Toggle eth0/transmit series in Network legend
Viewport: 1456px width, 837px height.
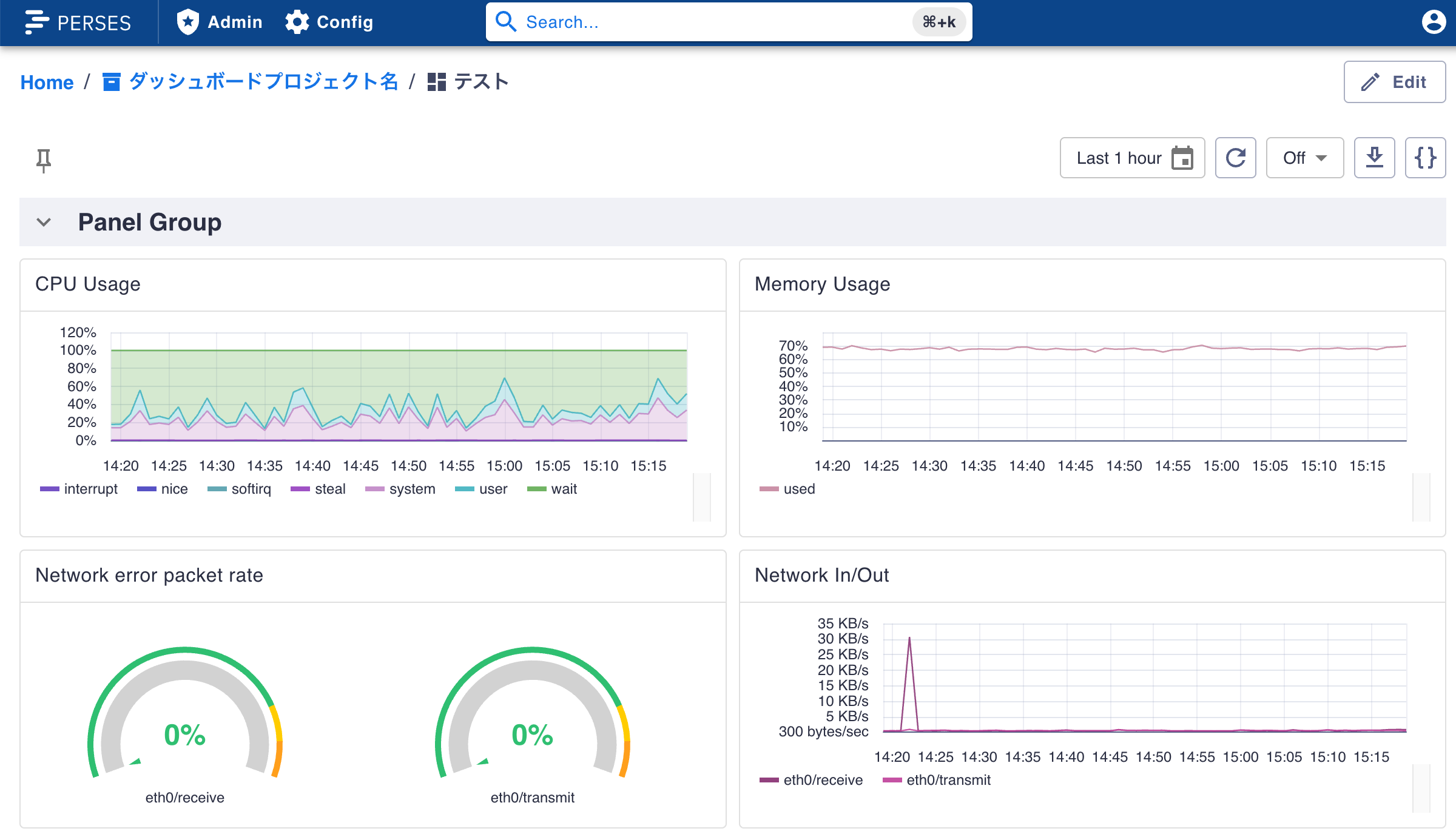pos(948,780)
